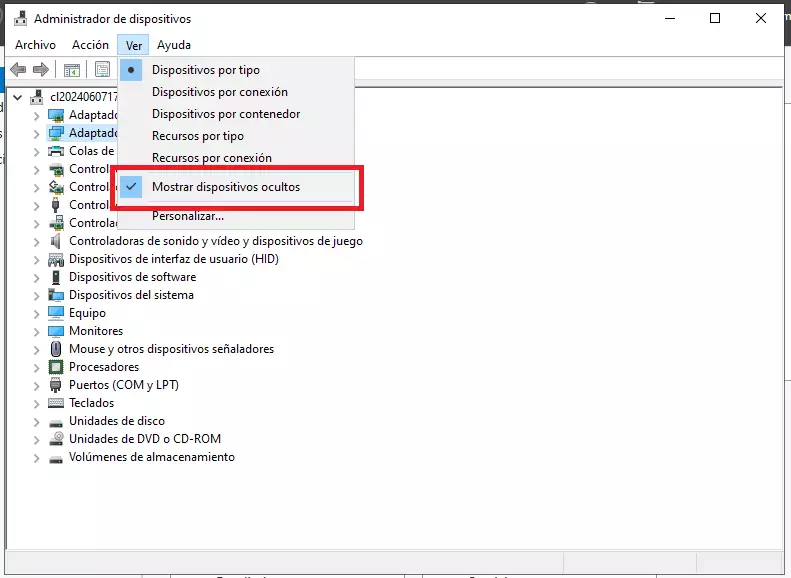The image size is (791, 578).
Task: Expand Controladoras de sonido y vídeo node
Action: click(37, 241)
